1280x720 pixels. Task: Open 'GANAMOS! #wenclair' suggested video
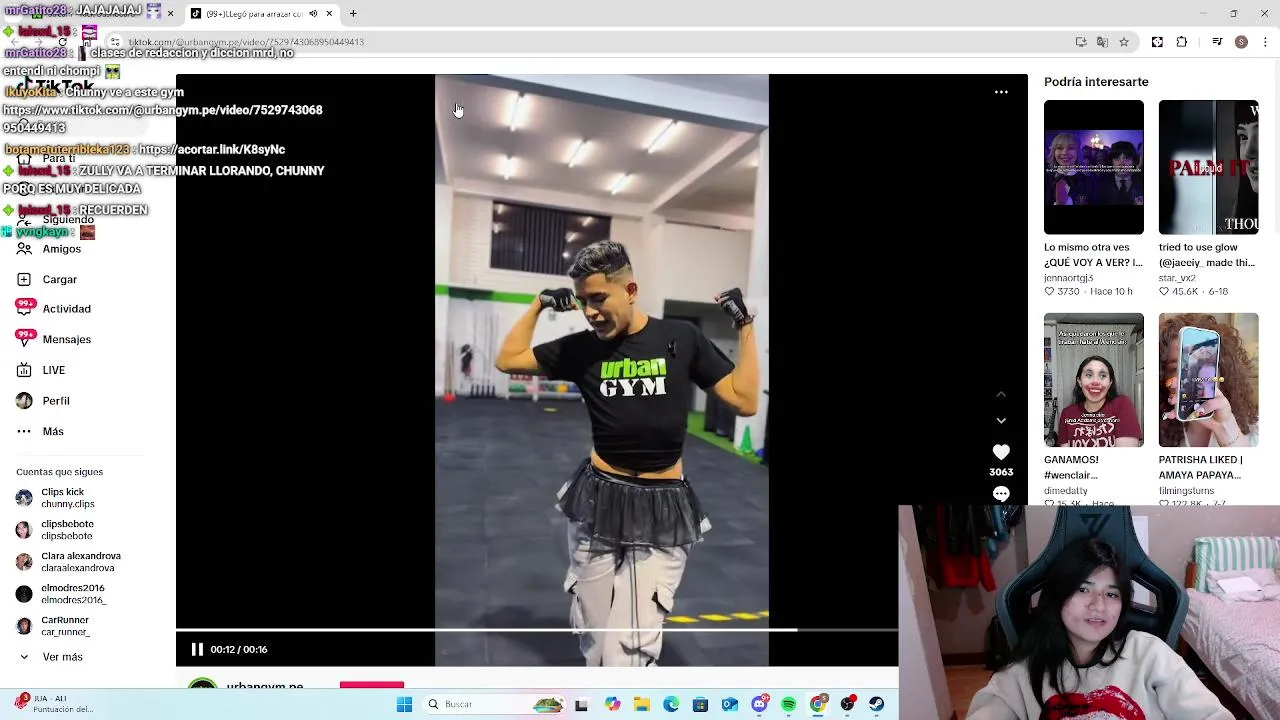1094,380
